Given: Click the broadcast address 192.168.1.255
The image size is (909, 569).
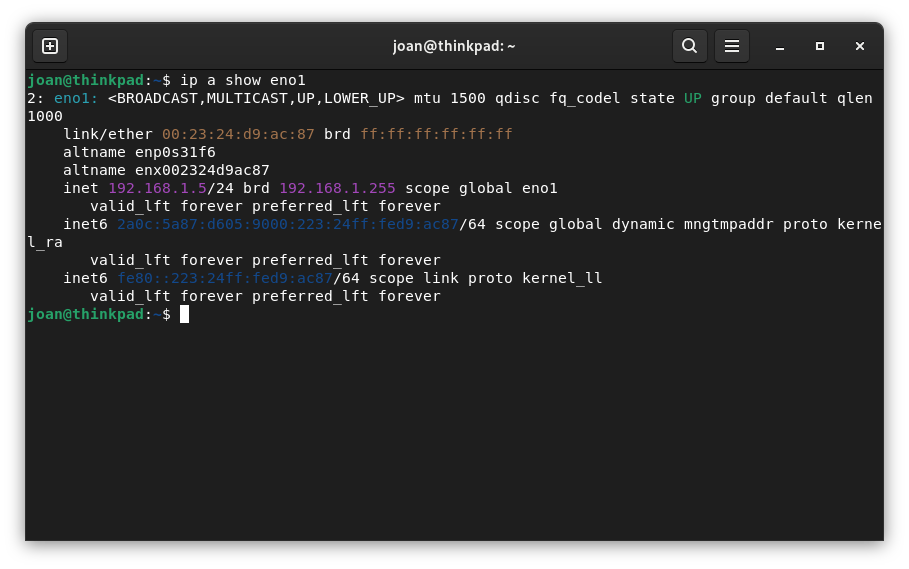Looking at the screenshot, I should pyautogui.click(x=337, y=188).
